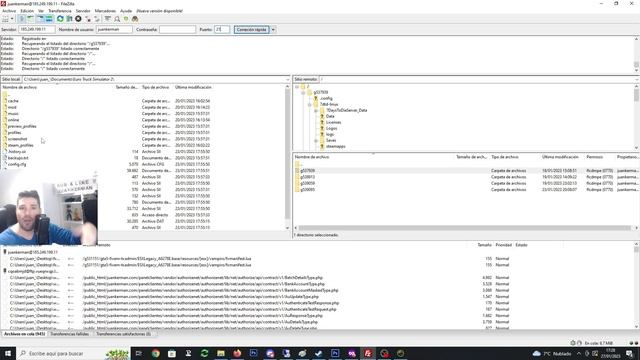Open the Ayuda menu

click(x=126, y=11)
